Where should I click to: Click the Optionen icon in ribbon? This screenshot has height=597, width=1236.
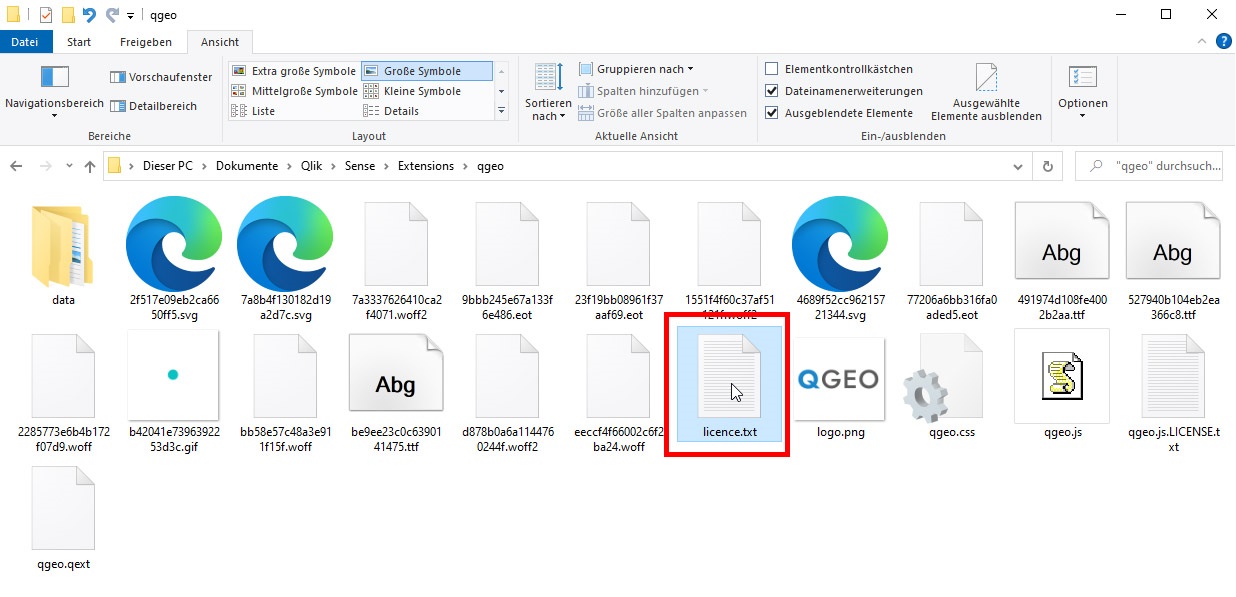pos(1082,78)
